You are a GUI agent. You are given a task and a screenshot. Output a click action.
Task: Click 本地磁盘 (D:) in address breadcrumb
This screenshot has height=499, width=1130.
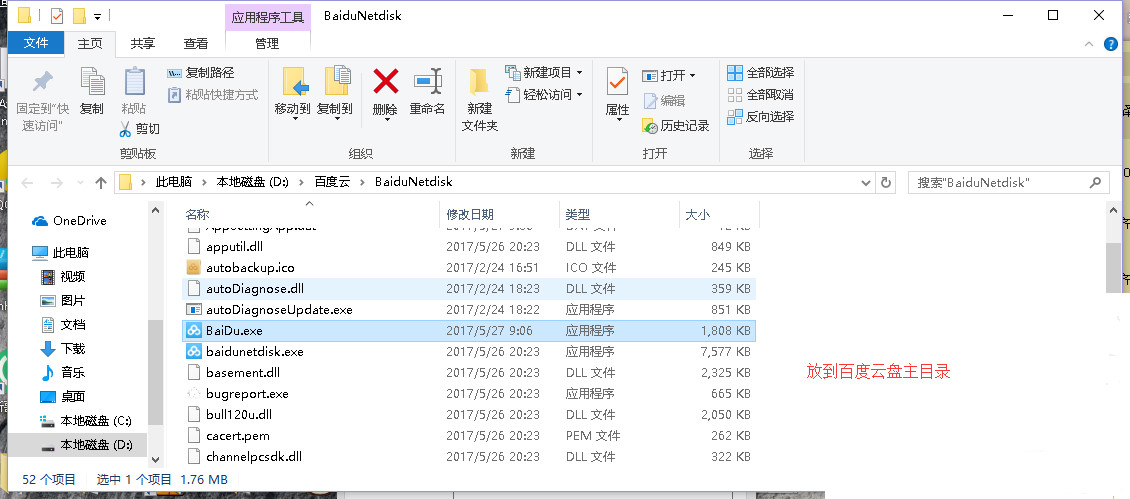coord(252,182)
